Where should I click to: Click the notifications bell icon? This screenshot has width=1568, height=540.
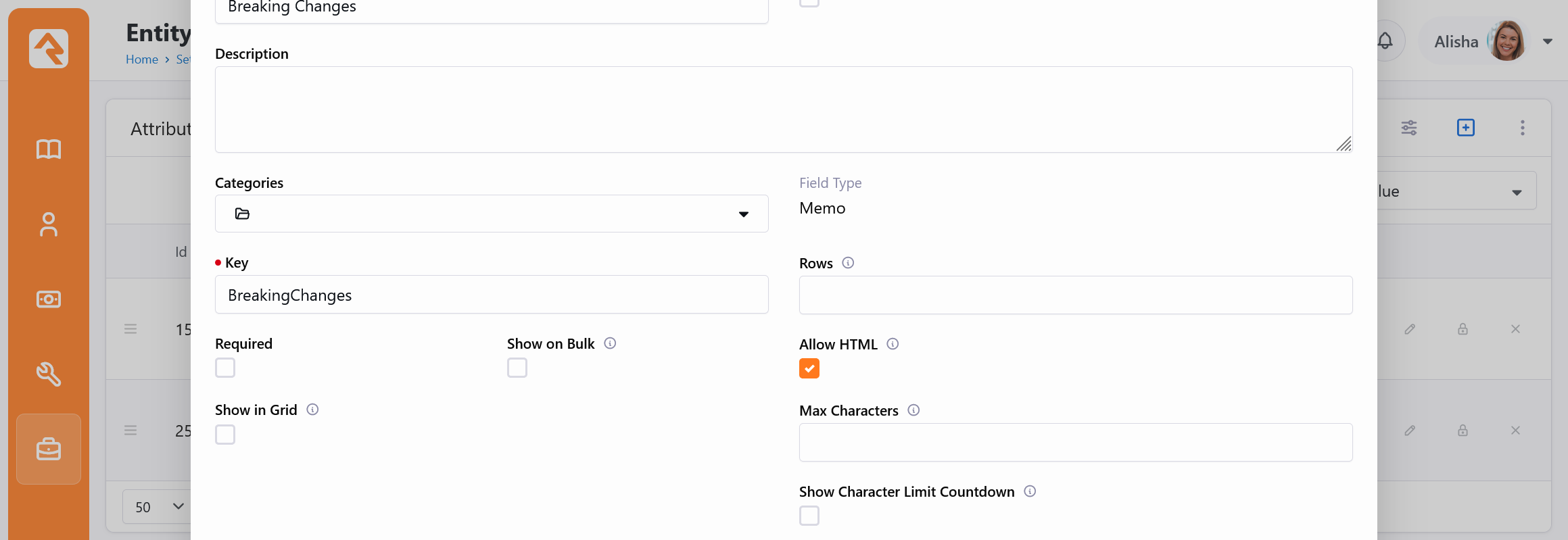1385,41
